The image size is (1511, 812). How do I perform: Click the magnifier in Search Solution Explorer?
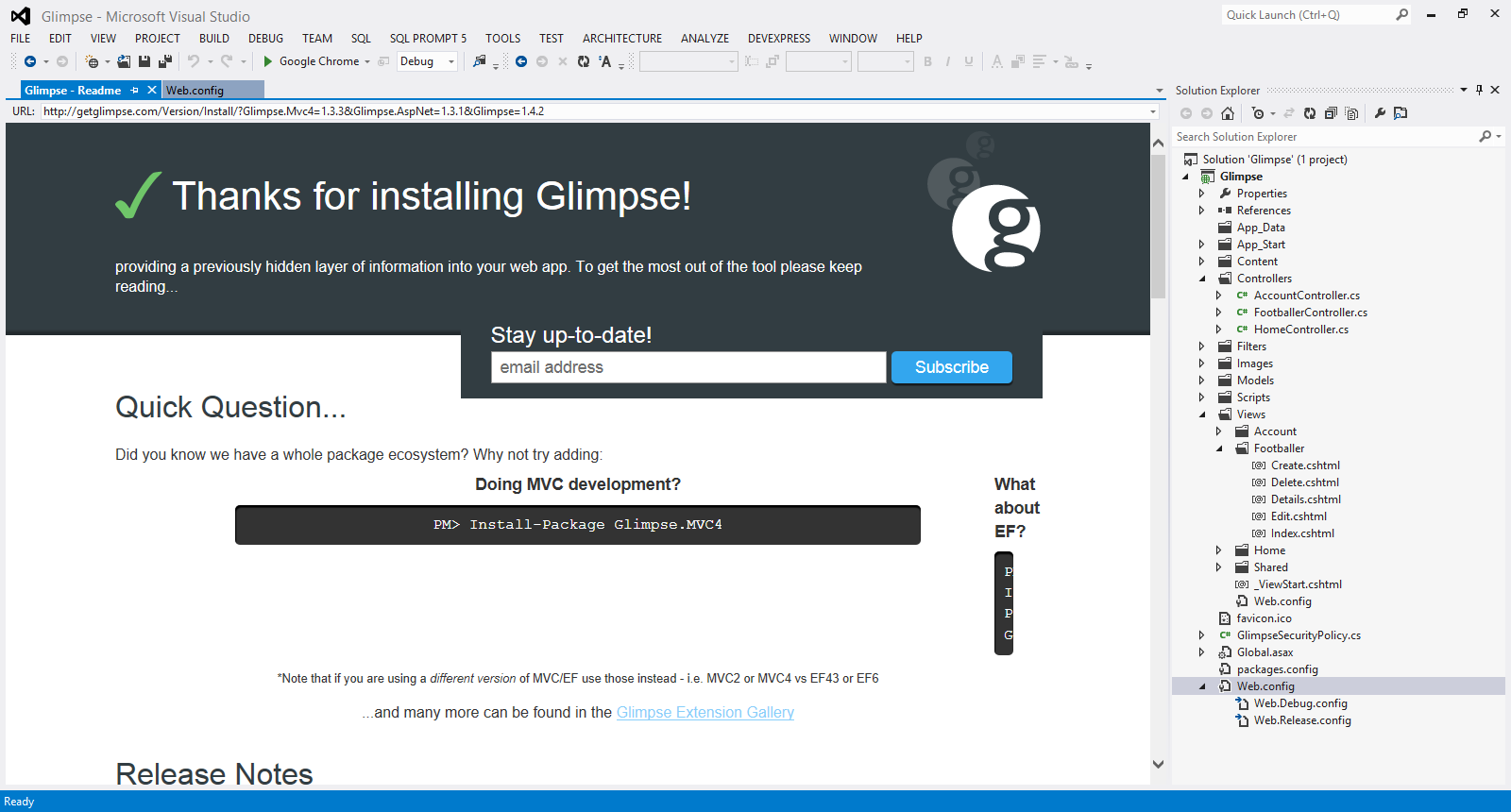tap(1486, 137)
